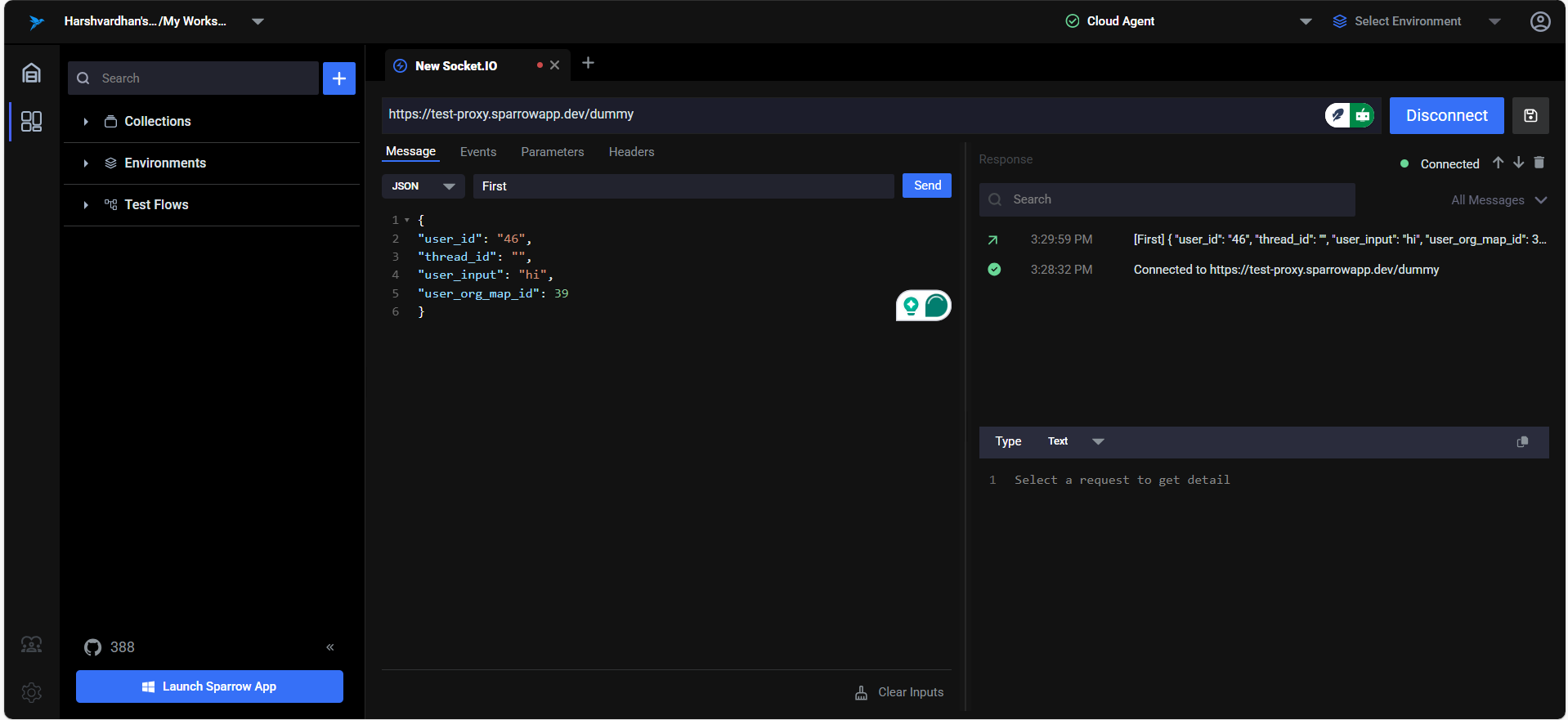The width and height of the screenshot is (1568, 720).
Task: Click the green lightbulb suggestion icon
Action: click(x=911, y=306)
